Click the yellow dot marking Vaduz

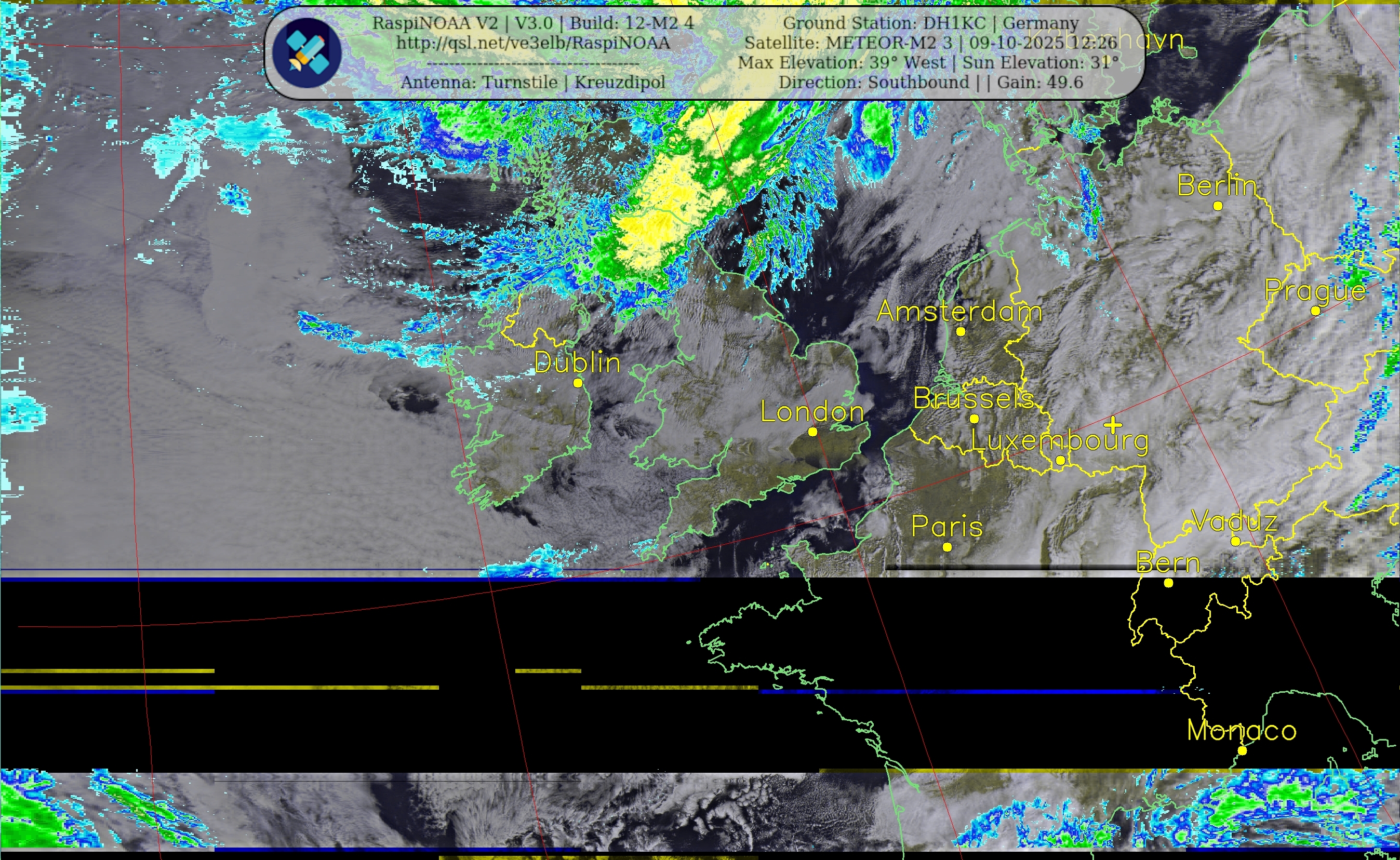point(1235,541)
